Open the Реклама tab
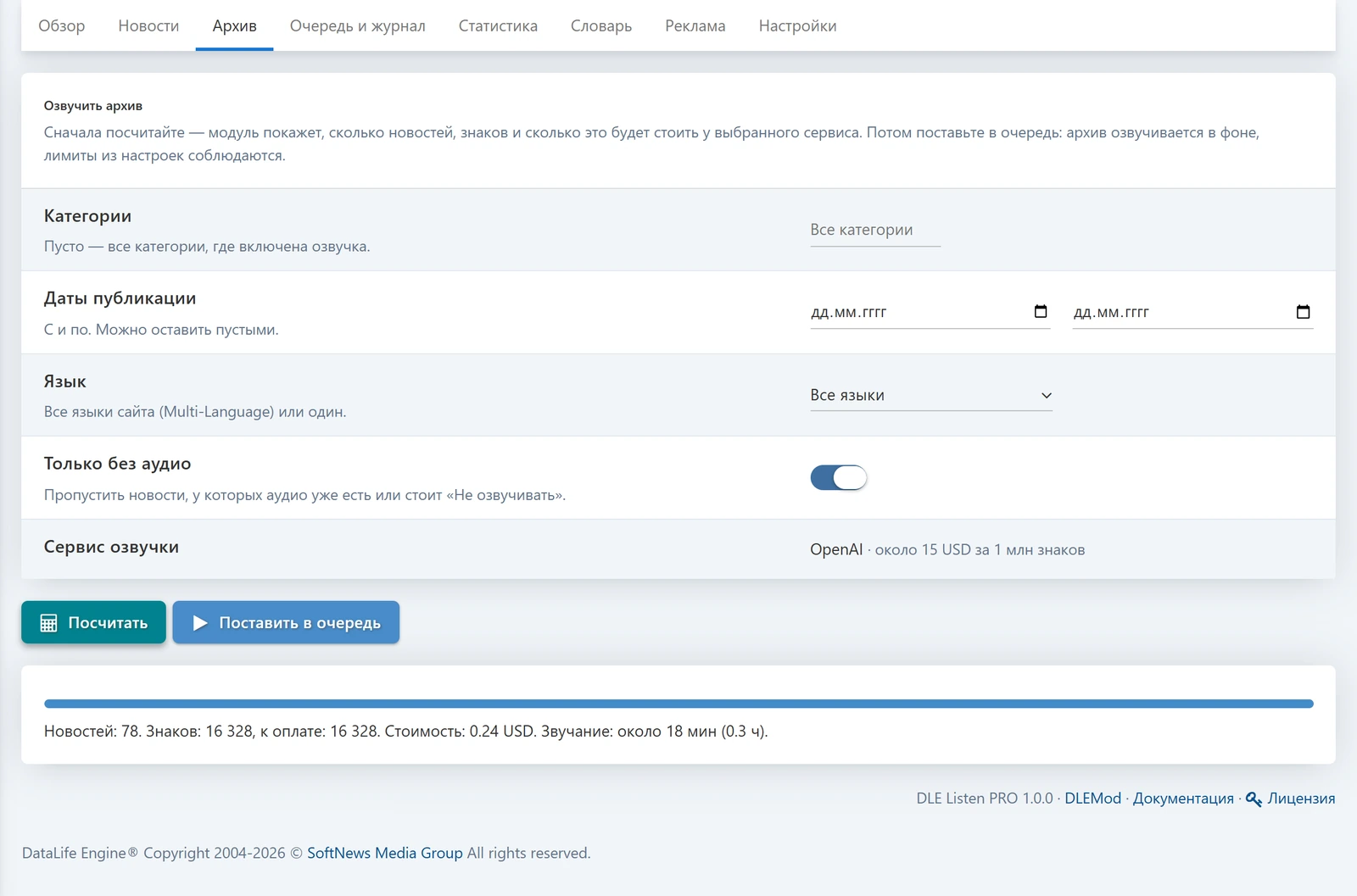The height and width of the screenshot is (896, 1357). (x=695, y=25)
